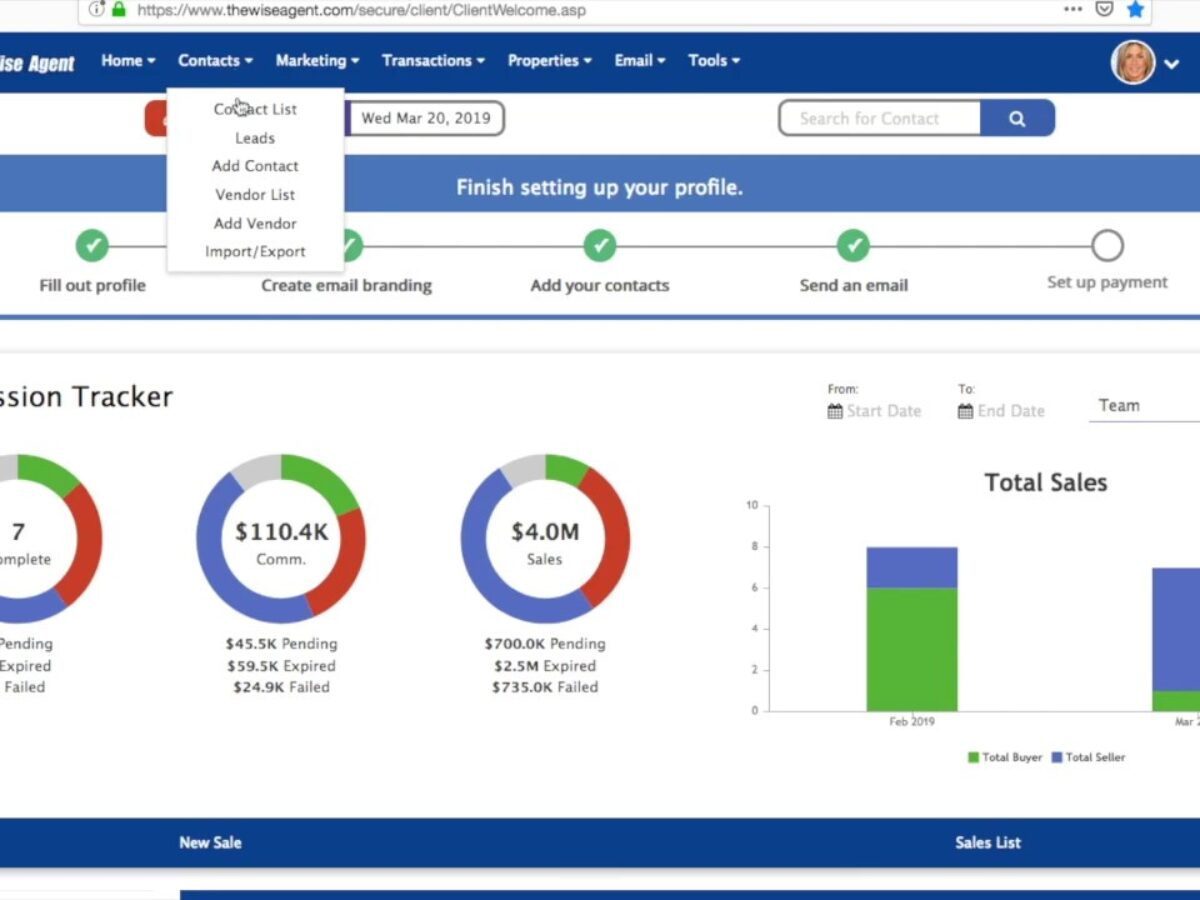Click the $110.4K Comm. donut chart

[x=281, y=539]
